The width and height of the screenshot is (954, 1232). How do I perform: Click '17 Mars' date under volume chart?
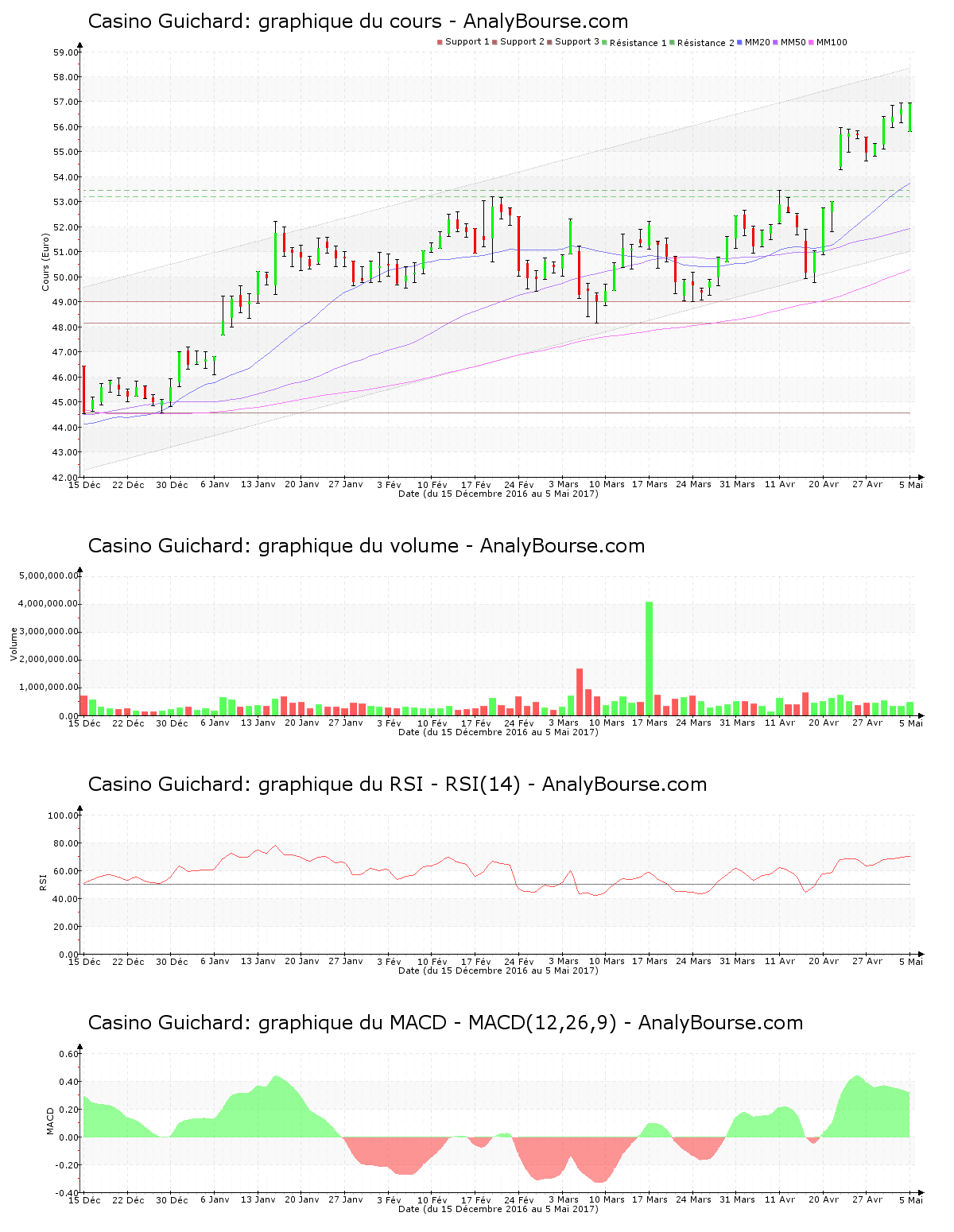click(650, 723)
